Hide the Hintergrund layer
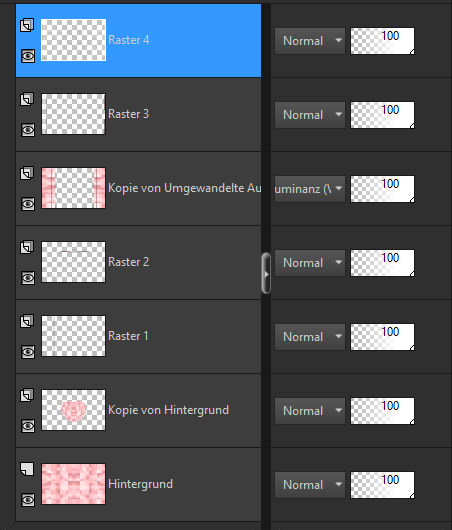The height and width of the screenshot is (530, 452). click(28, 500)
